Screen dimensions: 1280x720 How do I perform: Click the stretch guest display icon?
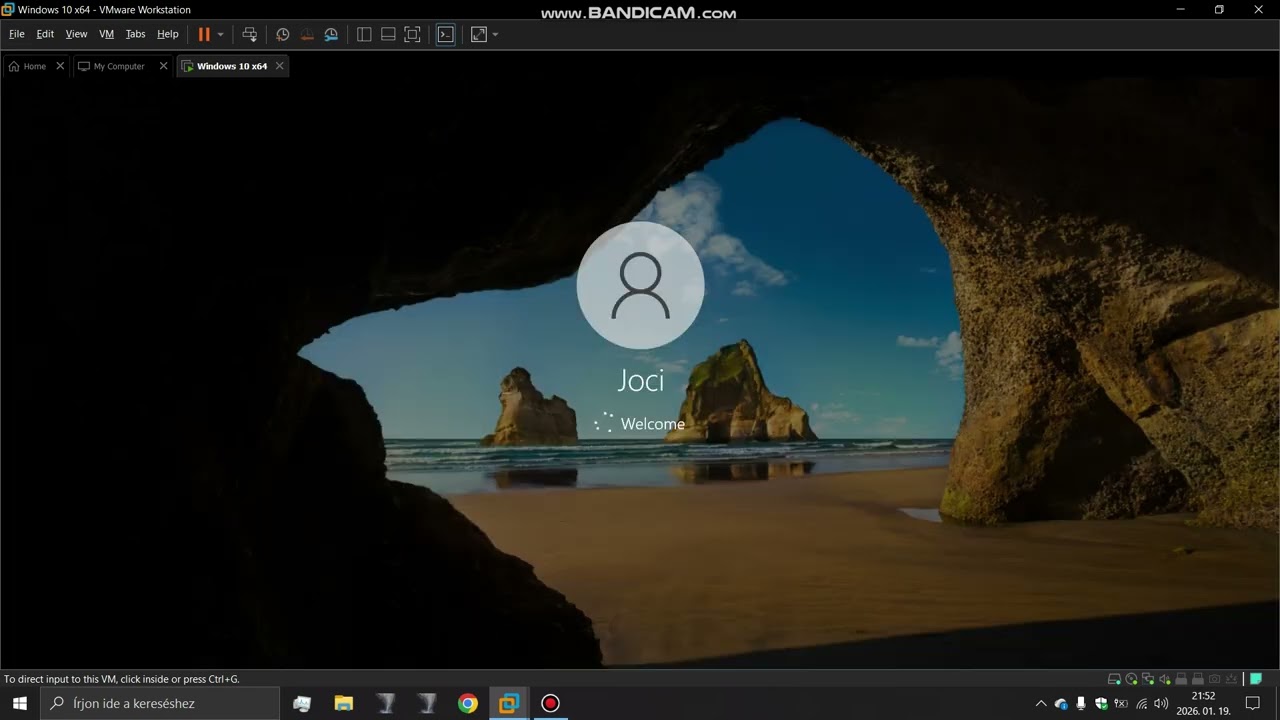click(x=479, y=34)
